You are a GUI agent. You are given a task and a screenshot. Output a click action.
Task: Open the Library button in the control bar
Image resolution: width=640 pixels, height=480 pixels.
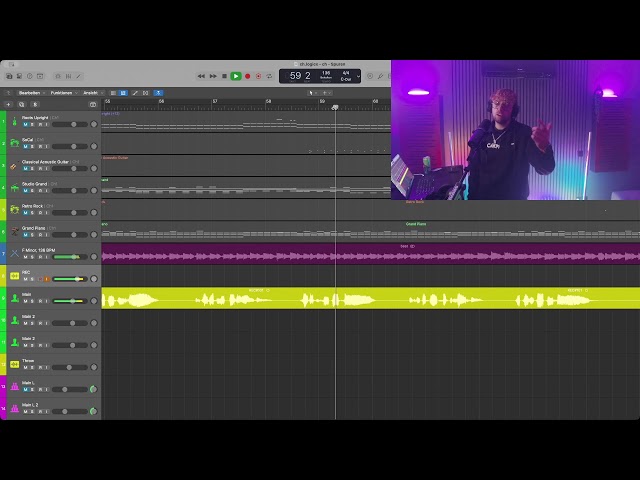click(x=9, y=76)
